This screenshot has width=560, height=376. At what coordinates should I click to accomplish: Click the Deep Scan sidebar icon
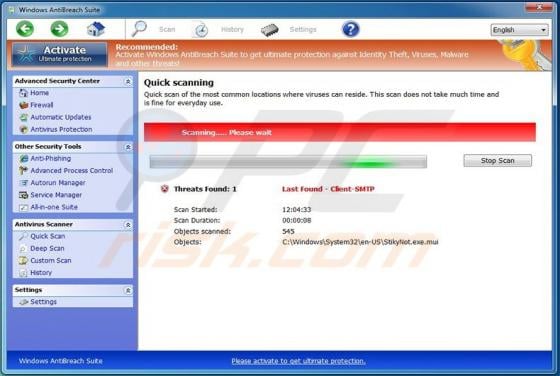pos(24,249)
